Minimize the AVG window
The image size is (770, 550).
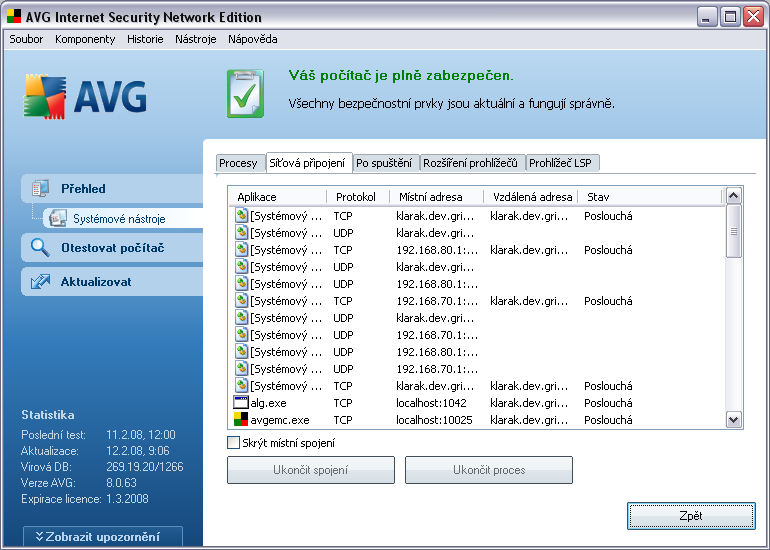coord(707,17)
